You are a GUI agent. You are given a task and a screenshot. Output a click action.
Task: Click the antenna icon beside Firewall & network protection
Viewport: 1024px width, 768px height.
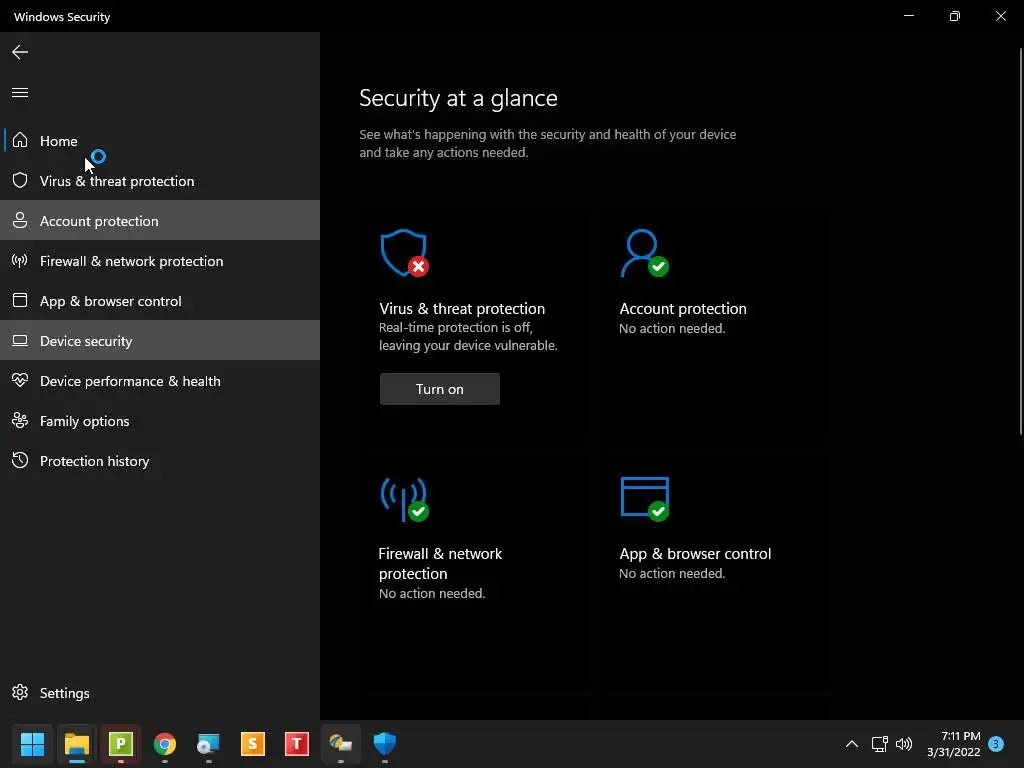coord(20,261)
